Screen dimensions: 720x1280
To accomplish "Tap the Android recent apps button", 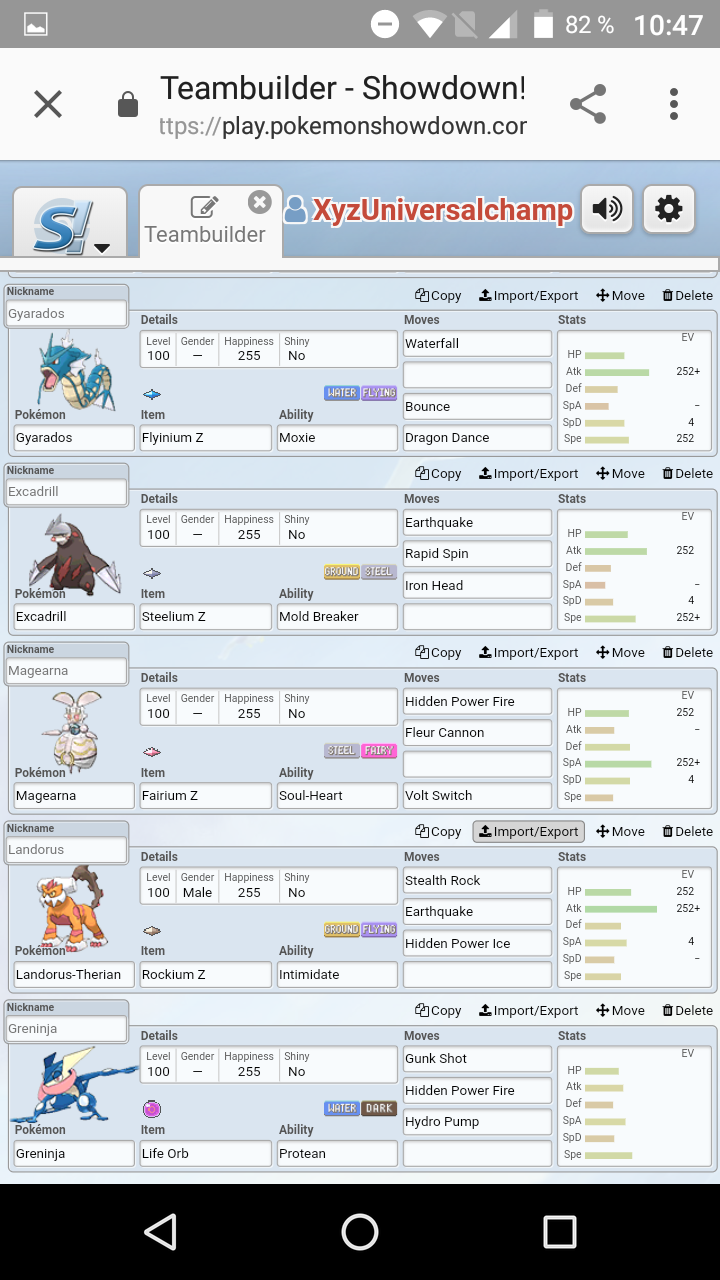I will [560, 1232].
